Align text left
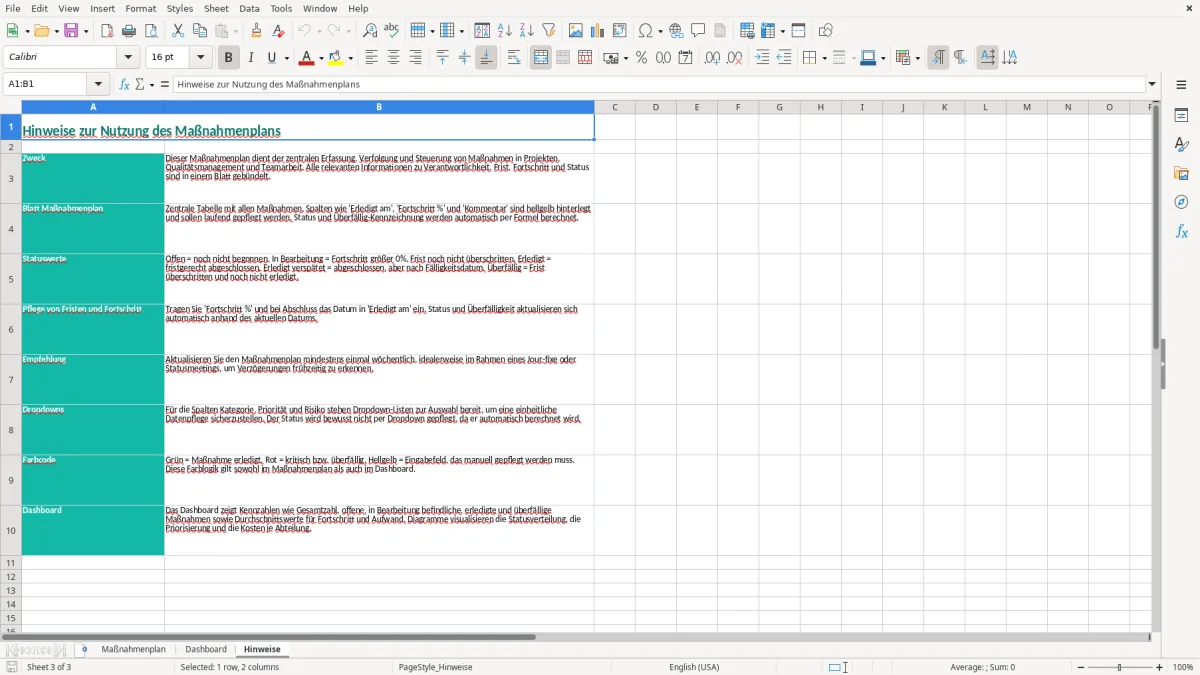This screenshot has height=675, width=1200. coord(371,58)
